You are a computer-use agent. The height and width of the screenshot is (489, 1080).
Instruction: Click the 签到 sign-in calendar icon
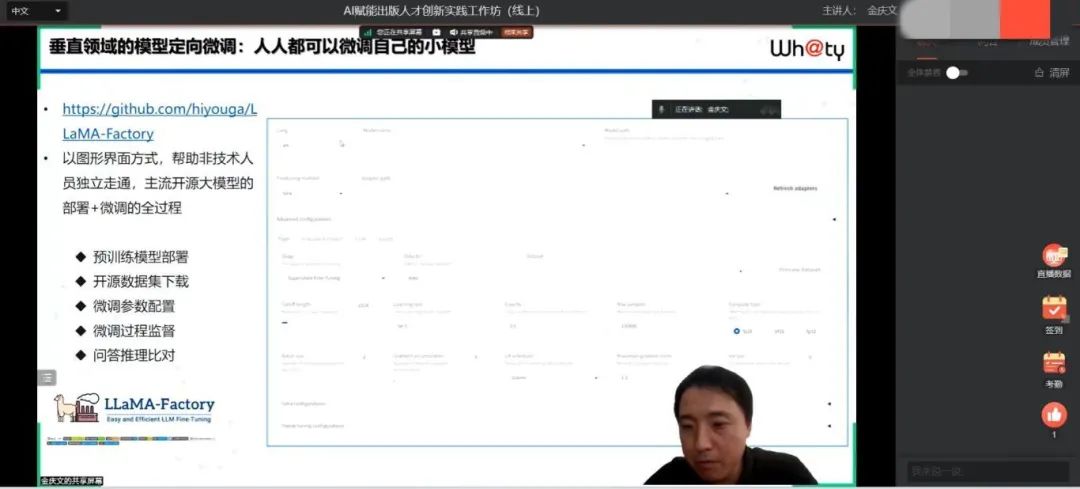[x=1054, y=307]
